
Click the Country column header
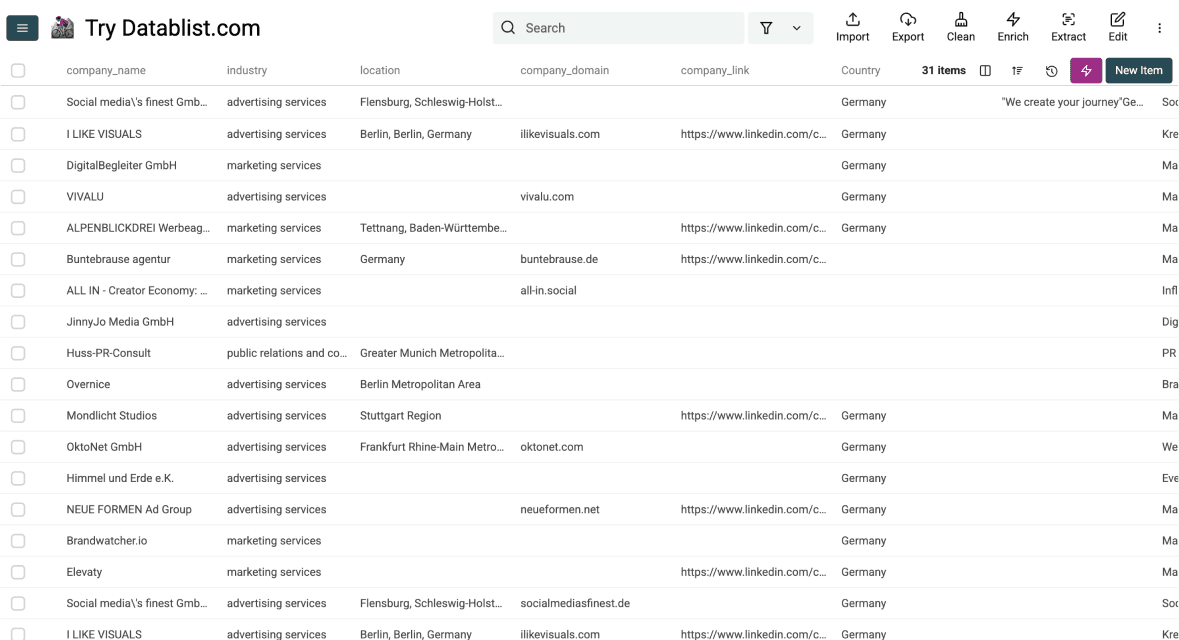(860, 71)
